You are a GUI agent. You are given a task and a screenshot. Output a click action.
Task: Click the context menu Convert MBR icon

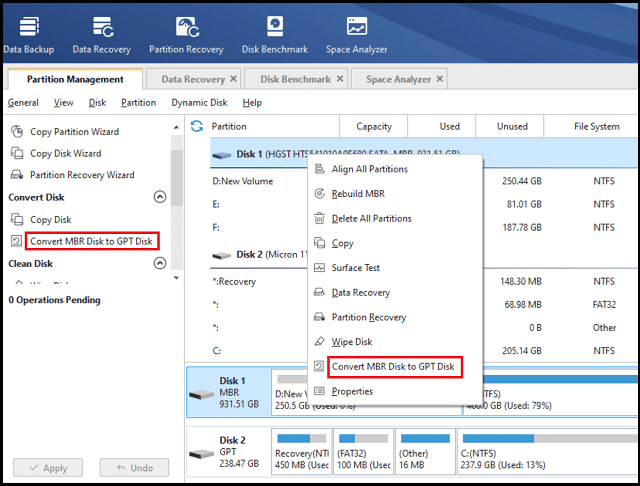319,366
